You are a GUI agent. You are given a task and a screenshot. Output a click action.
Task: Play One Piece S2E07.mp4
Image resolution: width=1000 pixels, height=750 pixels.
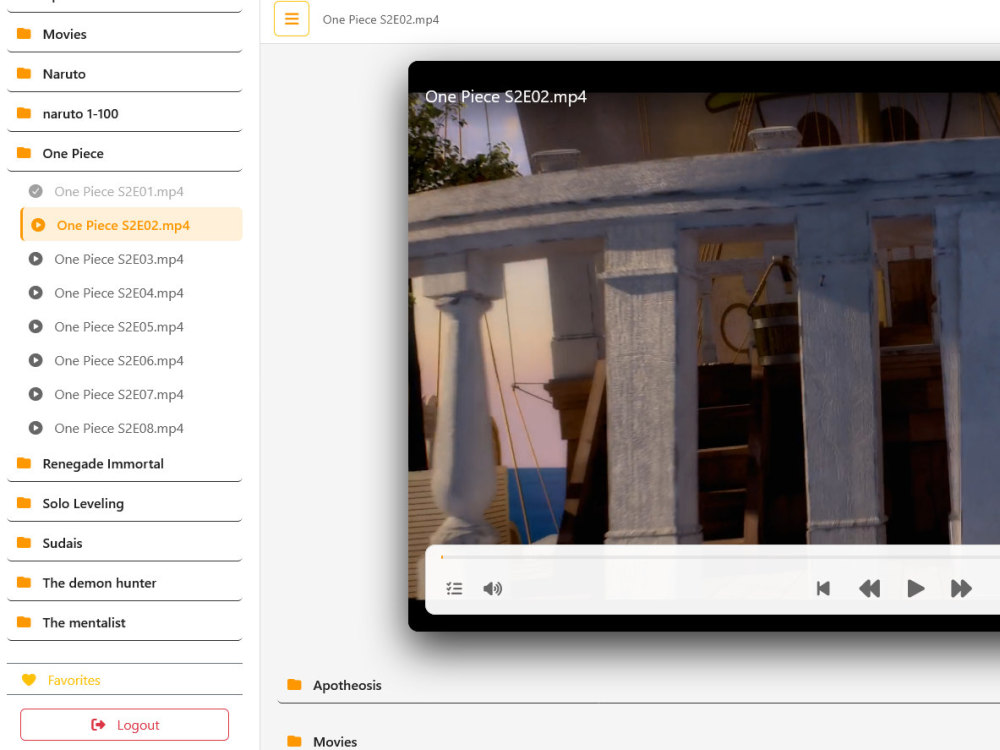pyautogui.click(x=131, y=394)
